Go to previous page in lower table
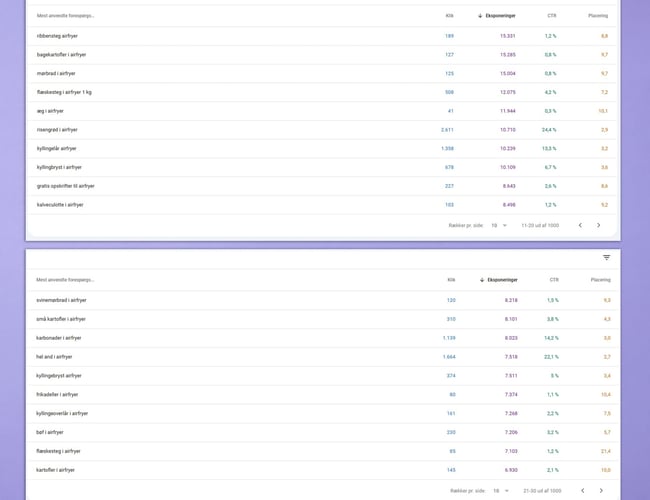Screen dimensions: 650x500 [582, 491]
